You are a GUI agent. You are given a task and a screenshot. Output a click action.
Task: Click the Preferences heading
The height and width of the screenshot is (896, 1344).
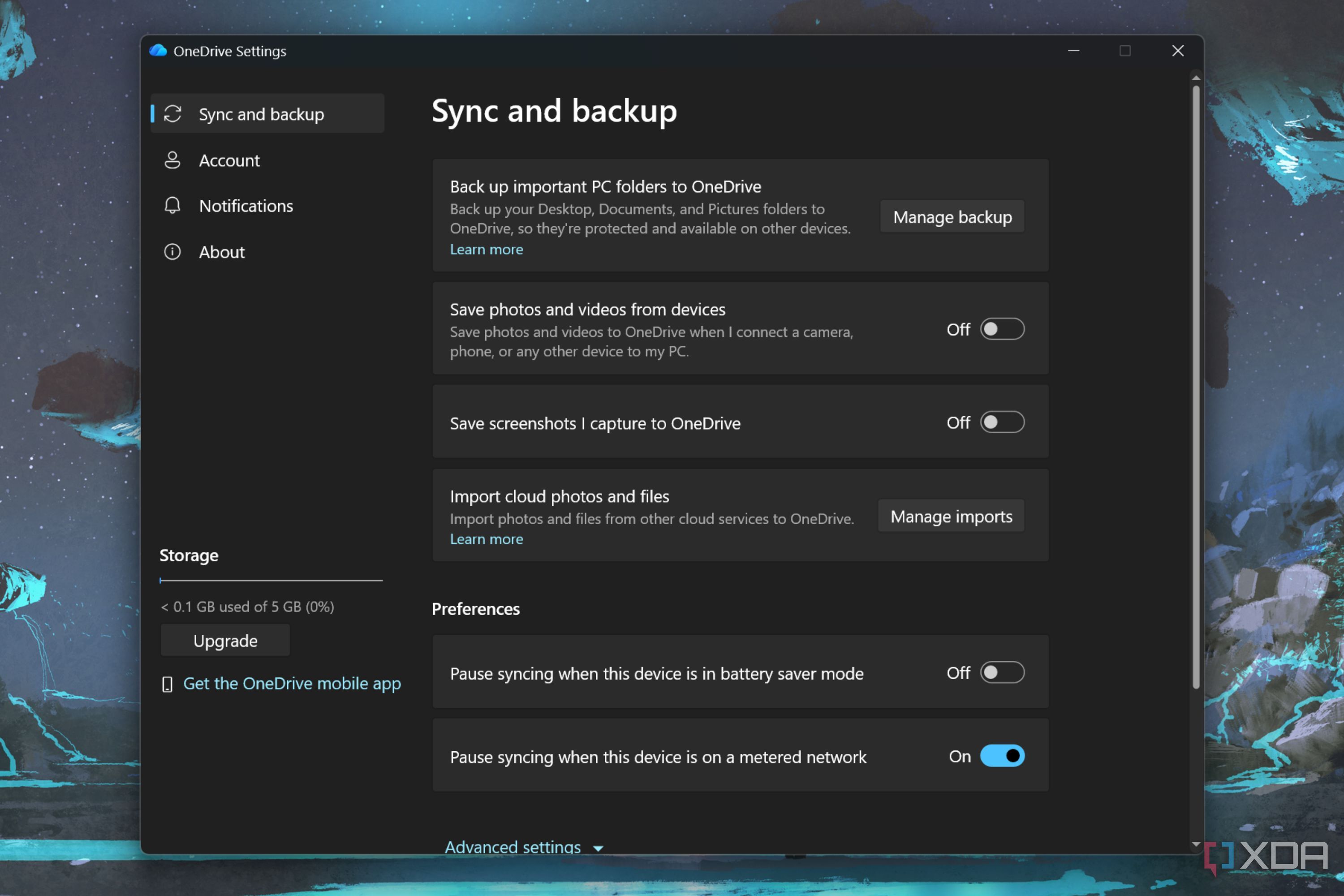(475, 609)
